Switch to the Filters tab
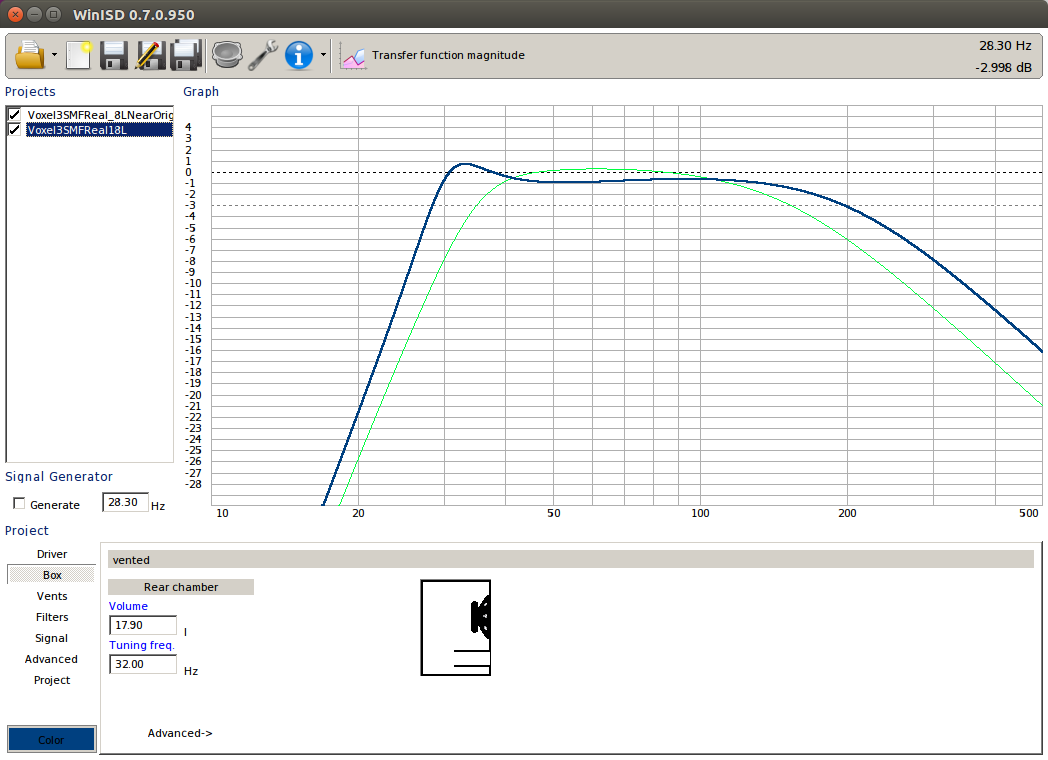The height and width of the screenshot is (760, 1048). click(51, 617)
